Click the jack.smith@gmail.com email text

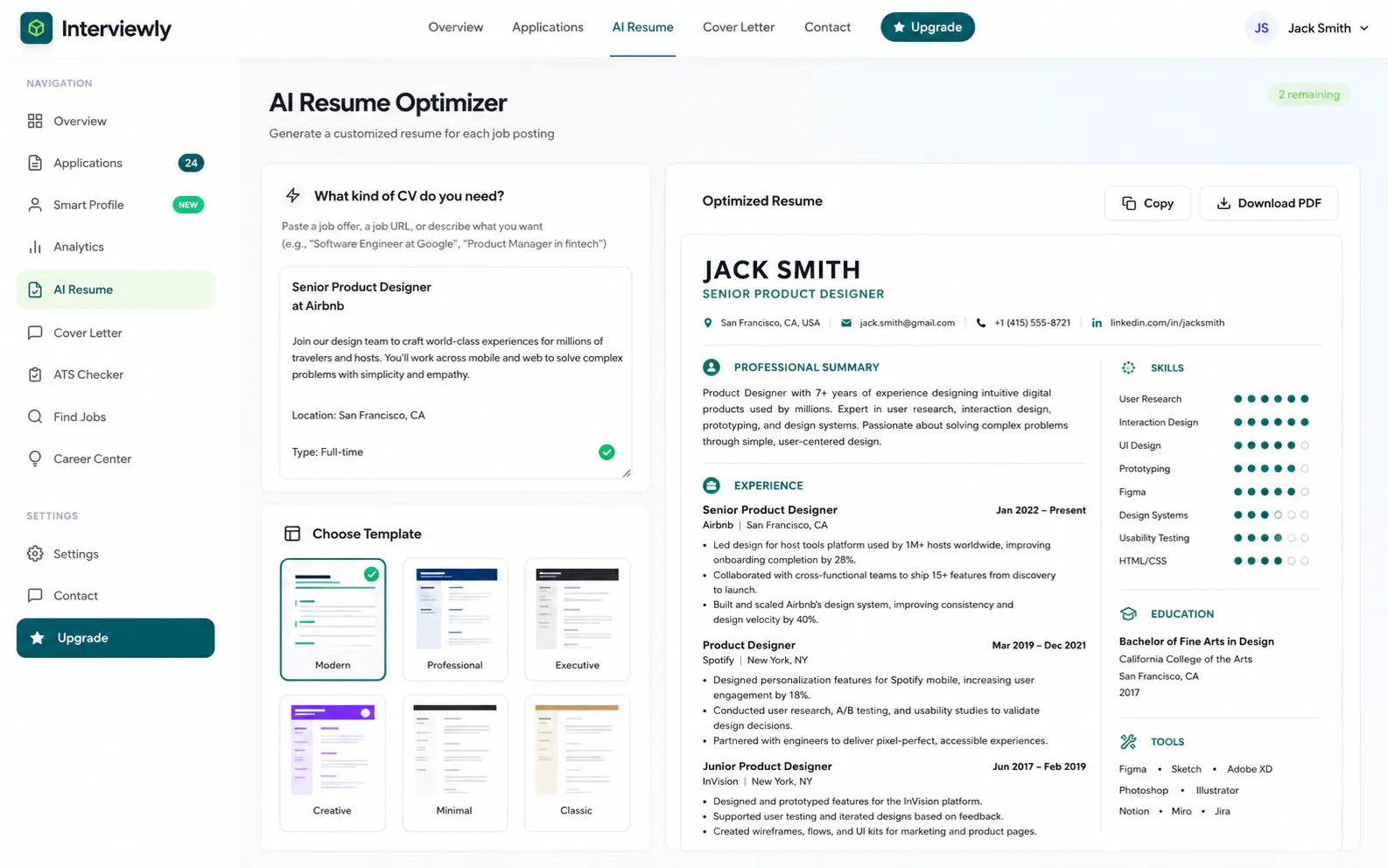[907, 323]
